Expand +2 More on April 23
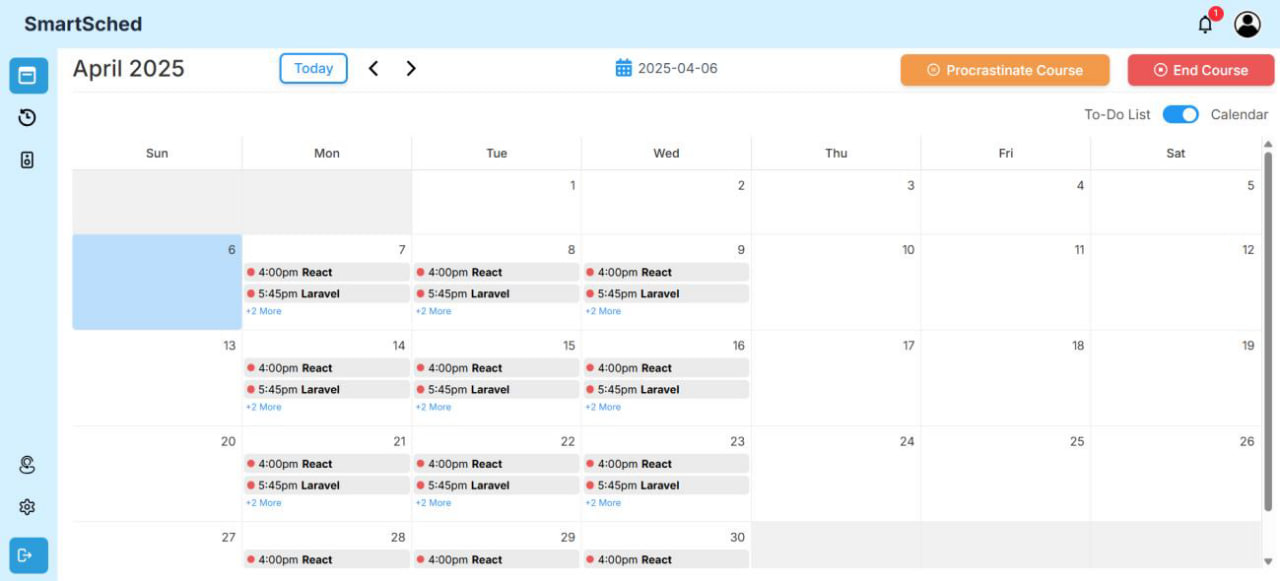Screen dimensions: 1280x581 tap(603, 503)
